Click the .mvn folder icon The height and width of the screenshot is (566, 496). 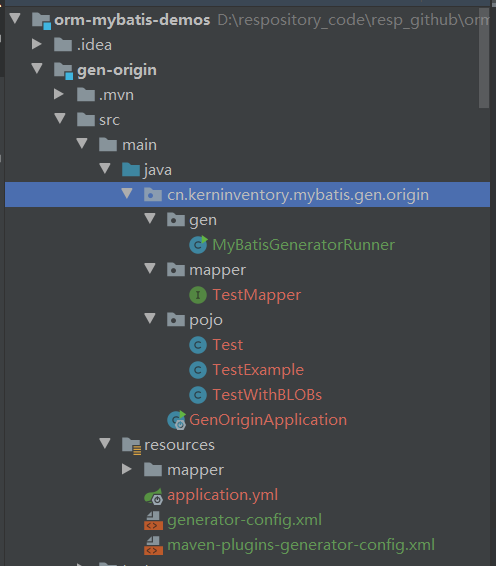point(86,95)
